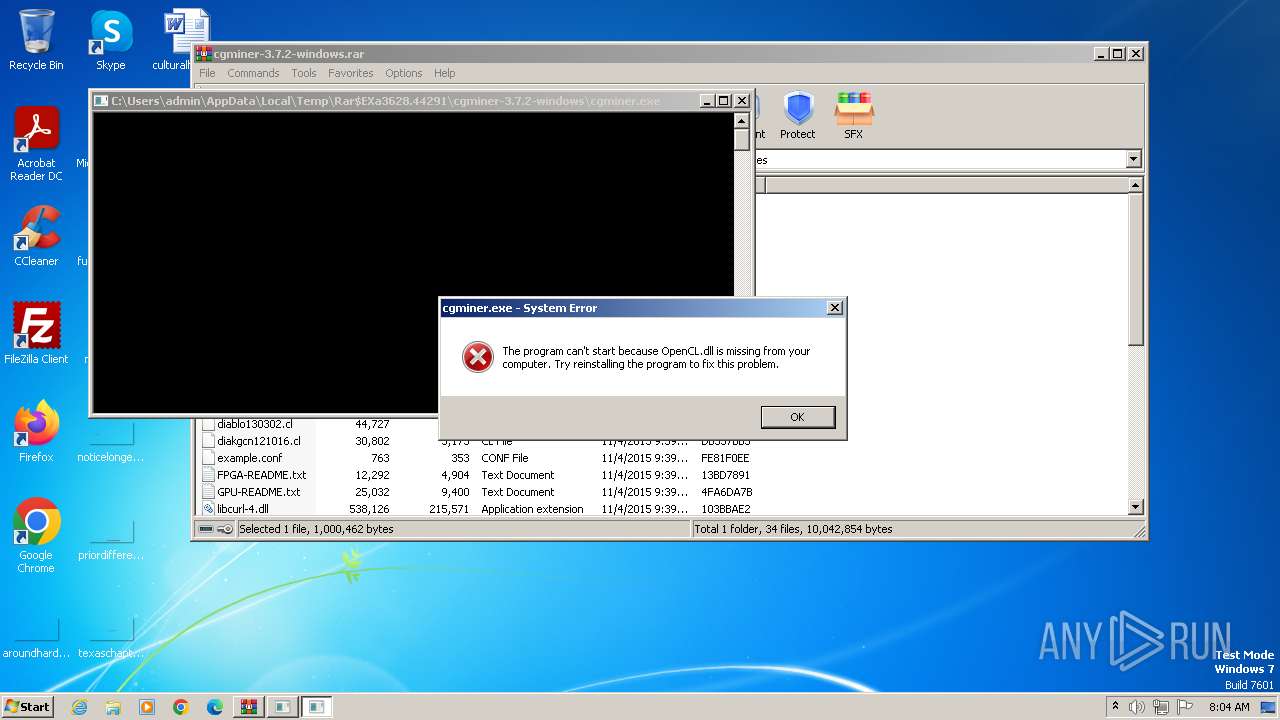The image size is (1280, 720).
Task: Click the Start button
Action: pos(28,706)
